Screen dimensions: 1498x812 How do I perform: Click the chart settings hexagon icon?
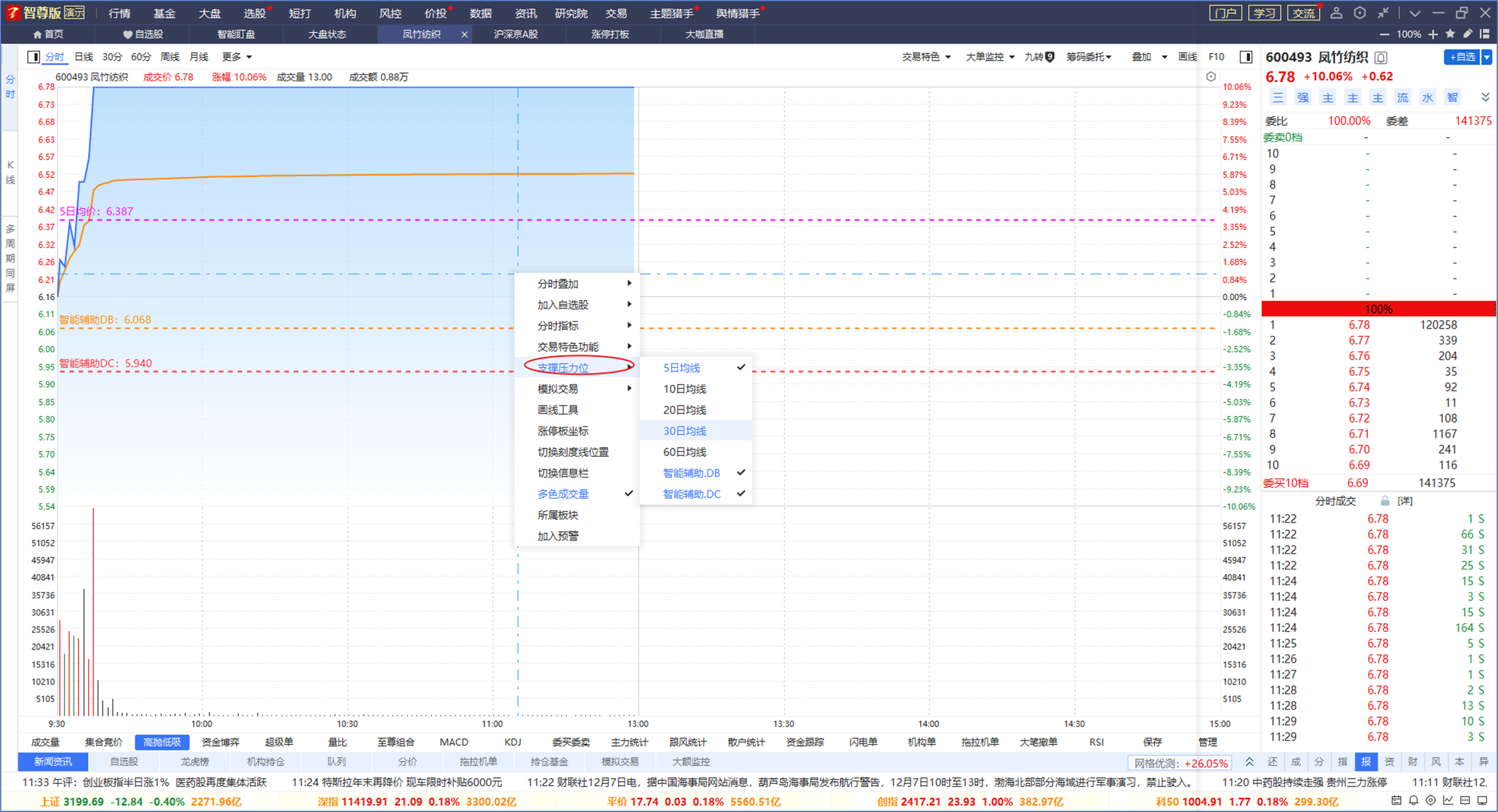point(1211,77)
